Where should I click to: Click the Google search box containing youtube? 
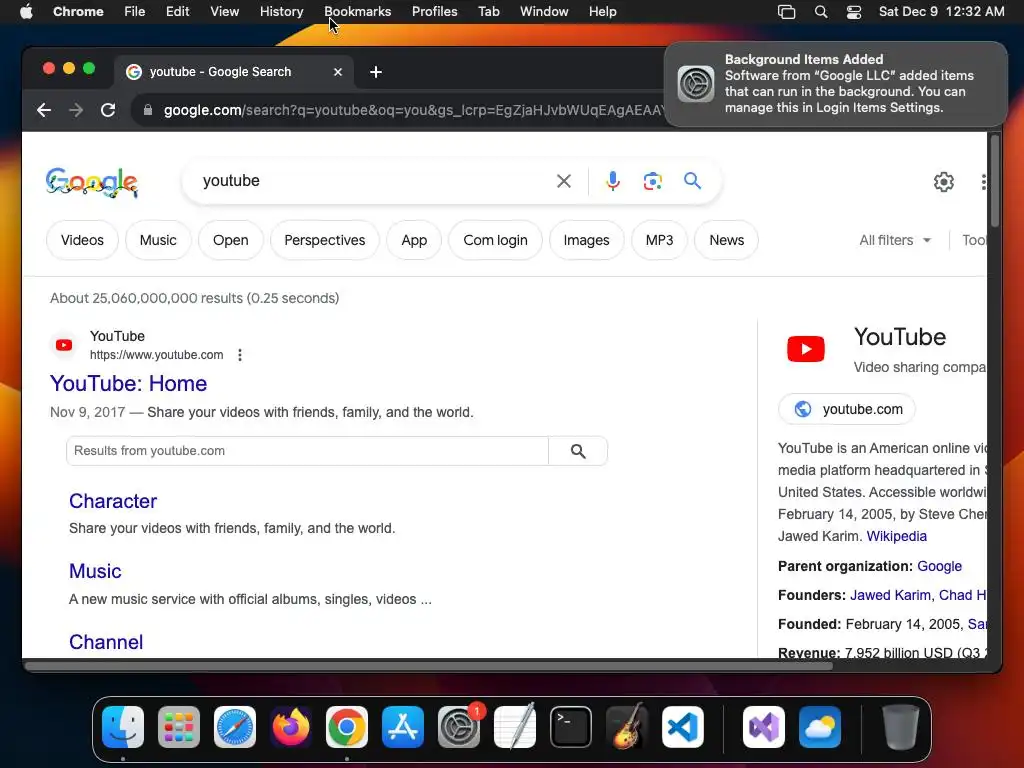point(372,181)
